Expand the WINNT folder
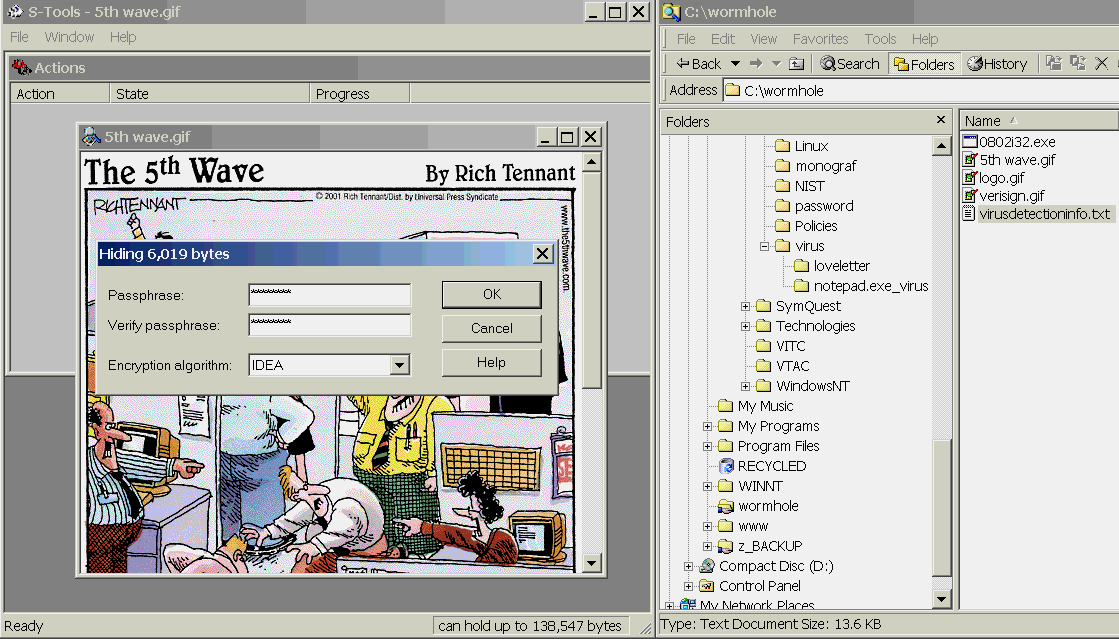 (x=707, y=486)
